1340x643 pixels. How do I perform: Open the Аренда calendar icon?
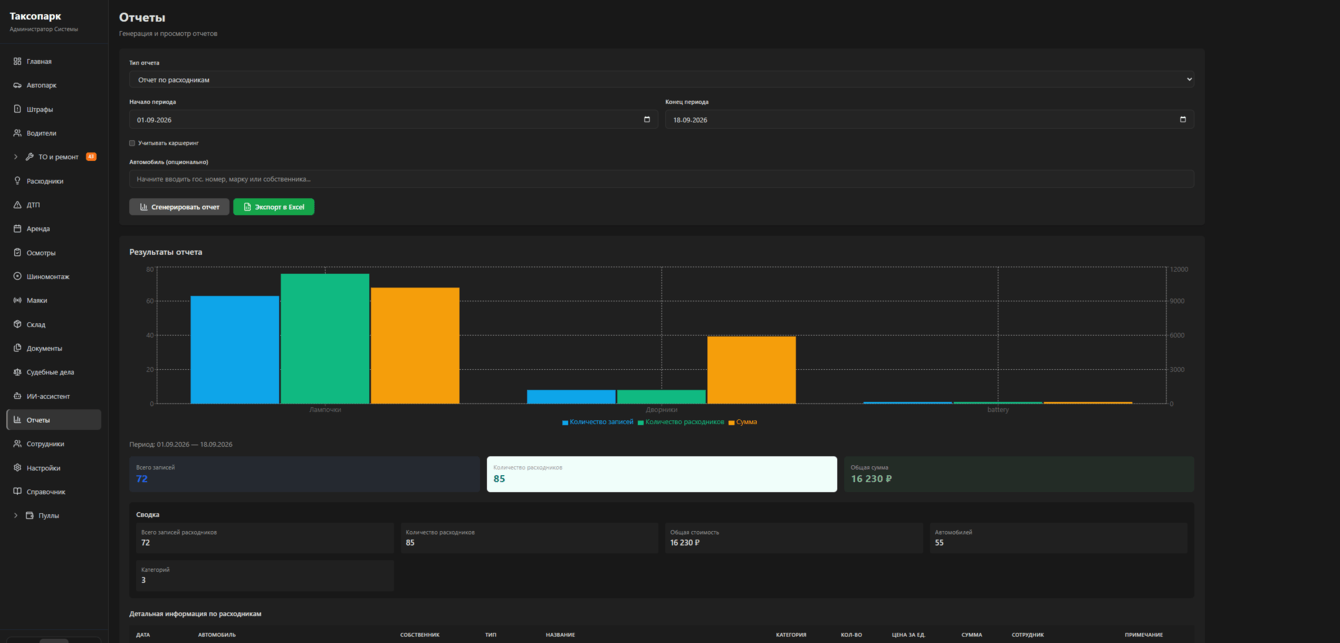tap(17, 229)
